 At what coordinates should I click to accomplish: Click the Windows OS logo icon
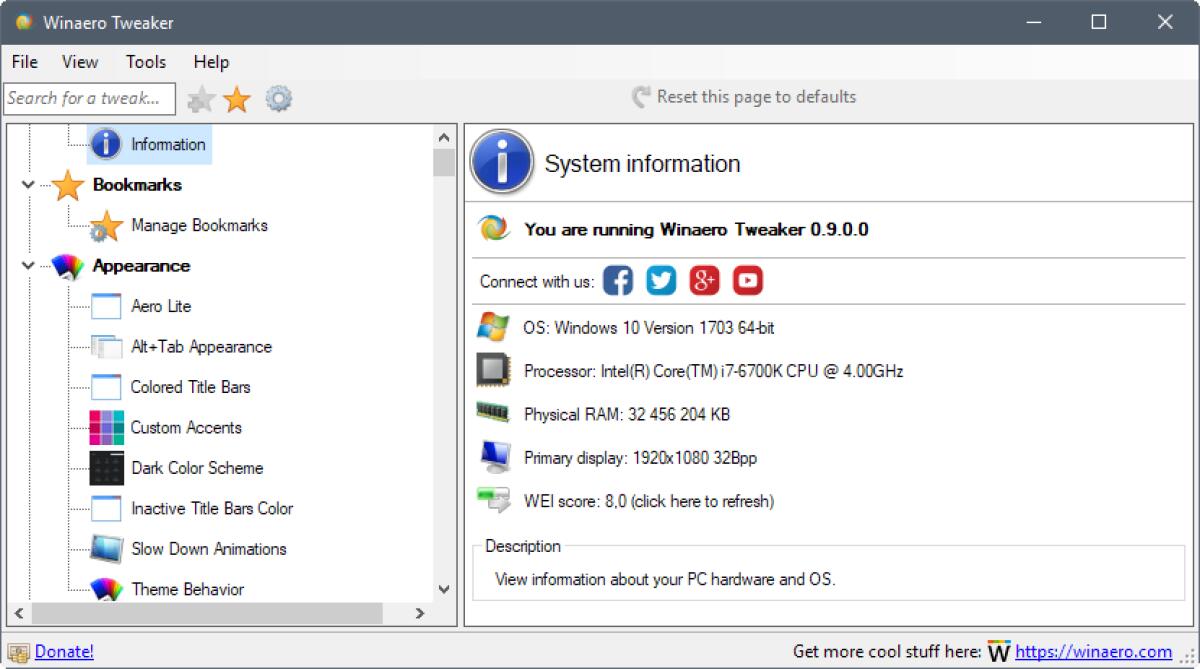(x=493, y=327)
